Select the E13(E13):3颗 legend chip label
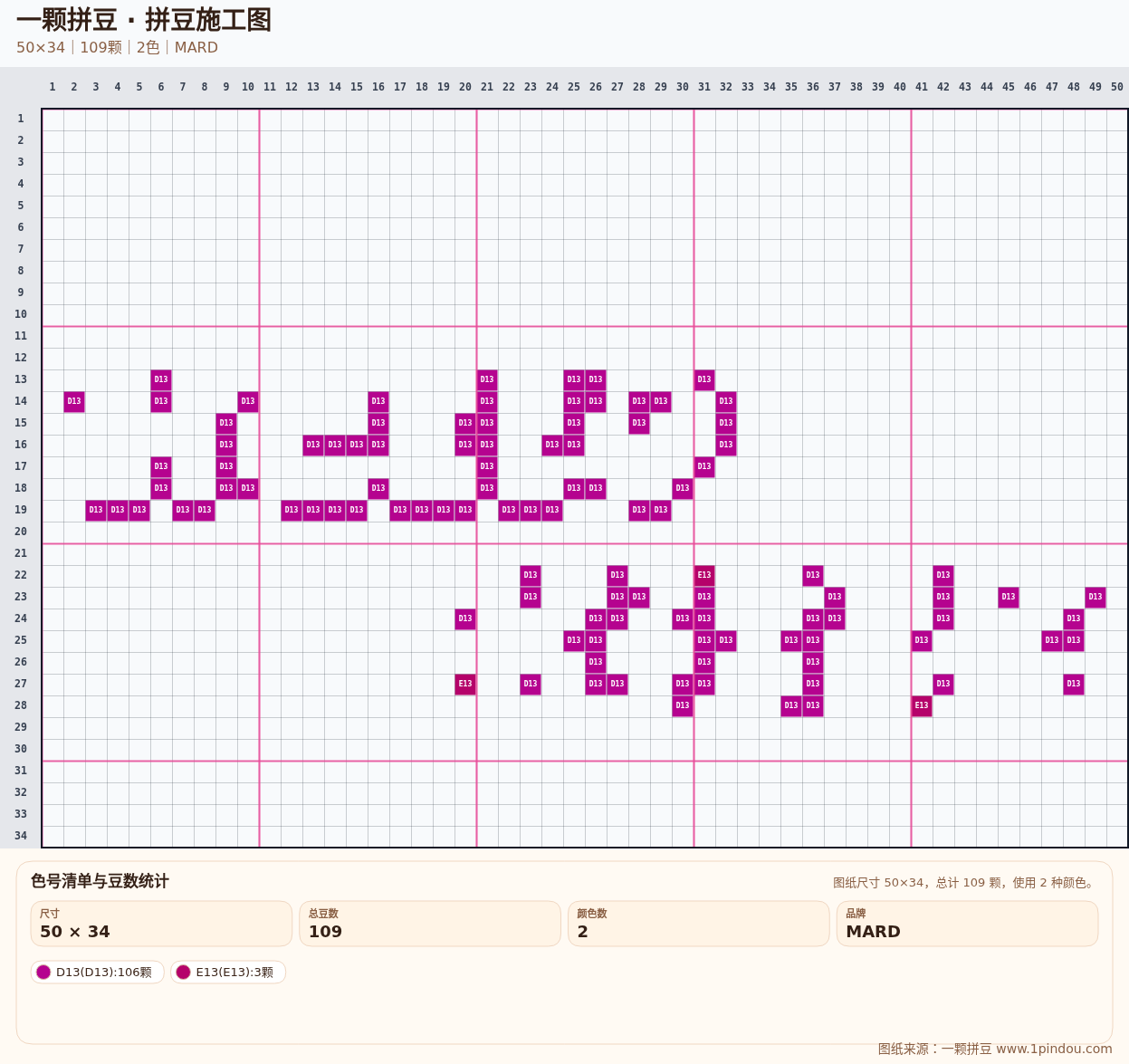Viewport: 1129px width, 1064px height. (x=234, y=972)
